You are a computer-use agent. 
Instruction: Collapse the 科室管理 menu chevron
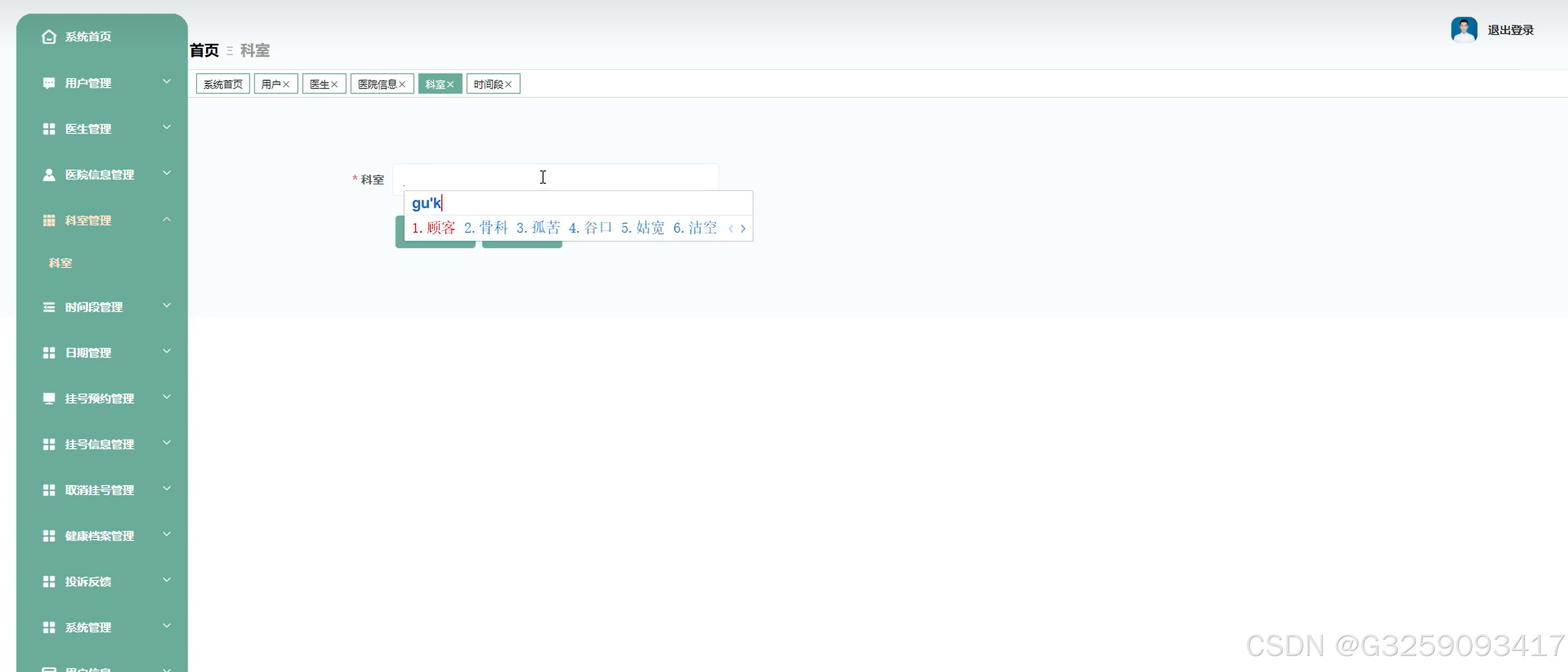click(x=167, y=219)
